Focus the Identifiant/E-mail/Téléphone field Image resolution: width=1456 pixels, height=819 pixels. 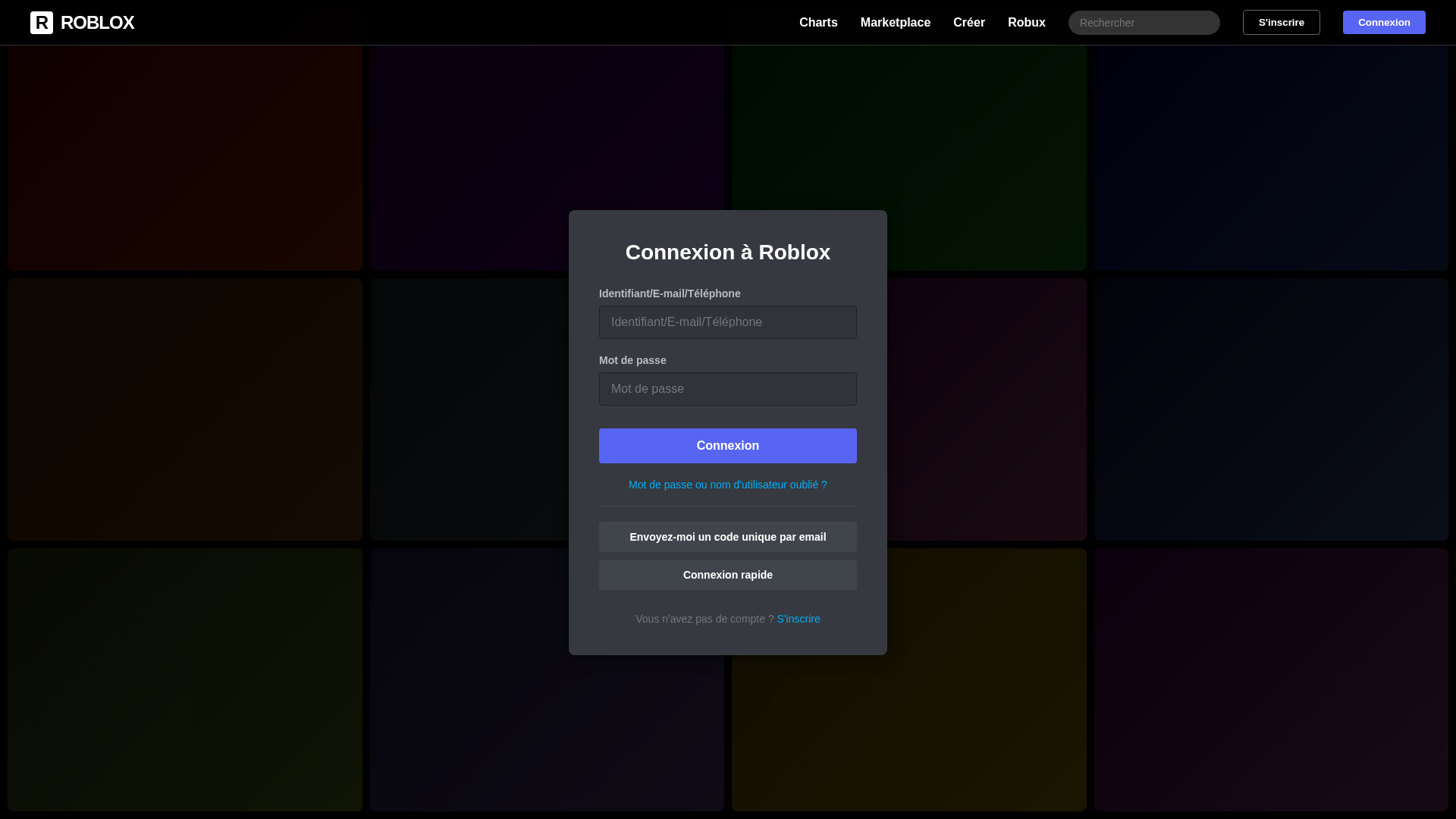(x=727, y=322)
